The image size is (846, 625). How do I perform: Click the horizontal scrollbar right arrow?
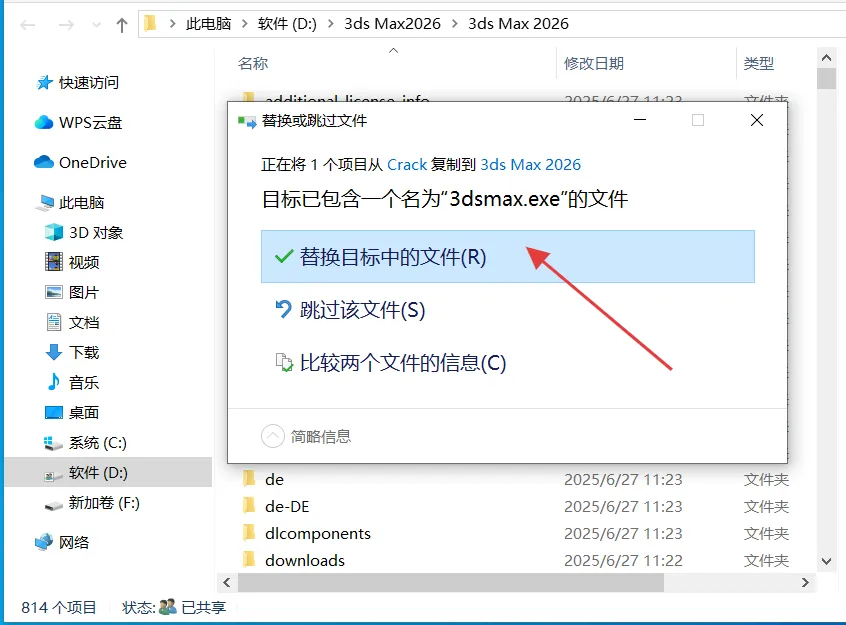tap(805, 582)
